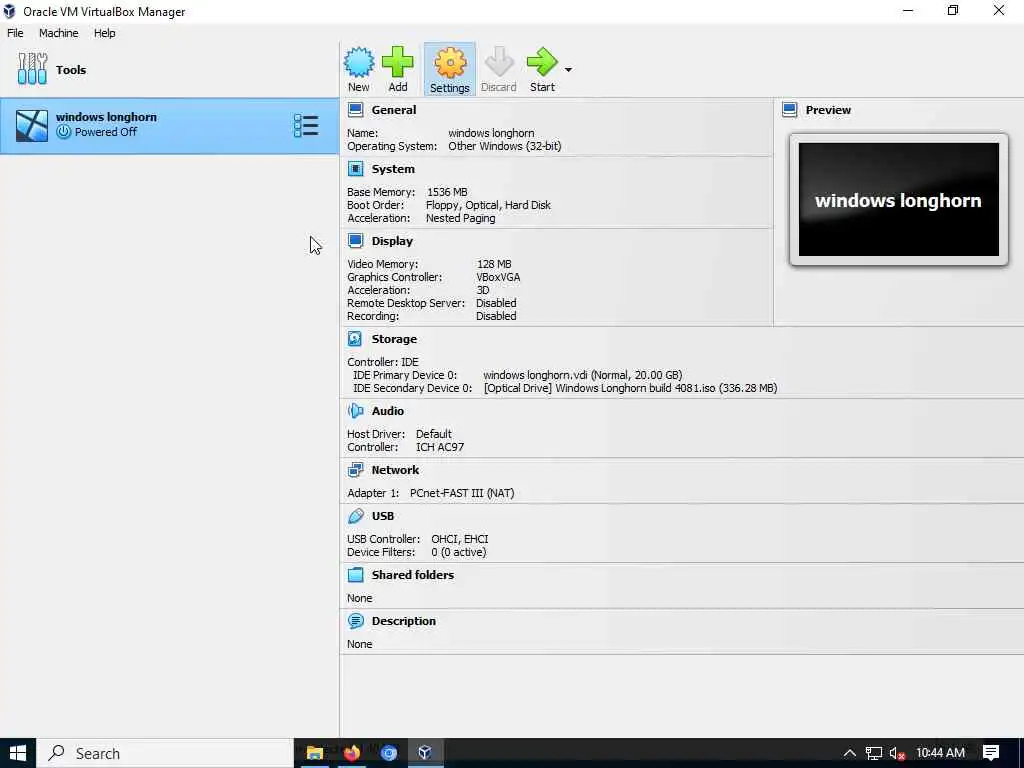Open the Machine menu

[58, 33]
